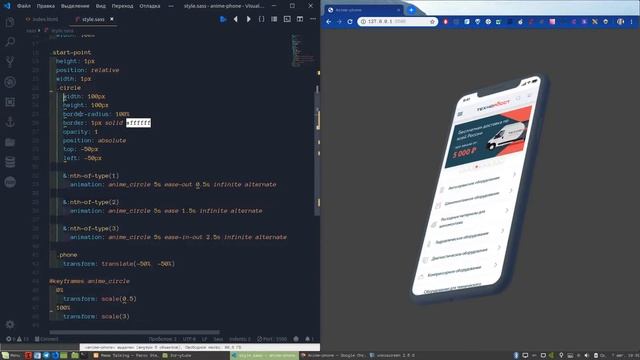The height and width of the screenshot is (360, 640).
Task: Click the pink square extension icon in Chrome
Action: [552, 22]
